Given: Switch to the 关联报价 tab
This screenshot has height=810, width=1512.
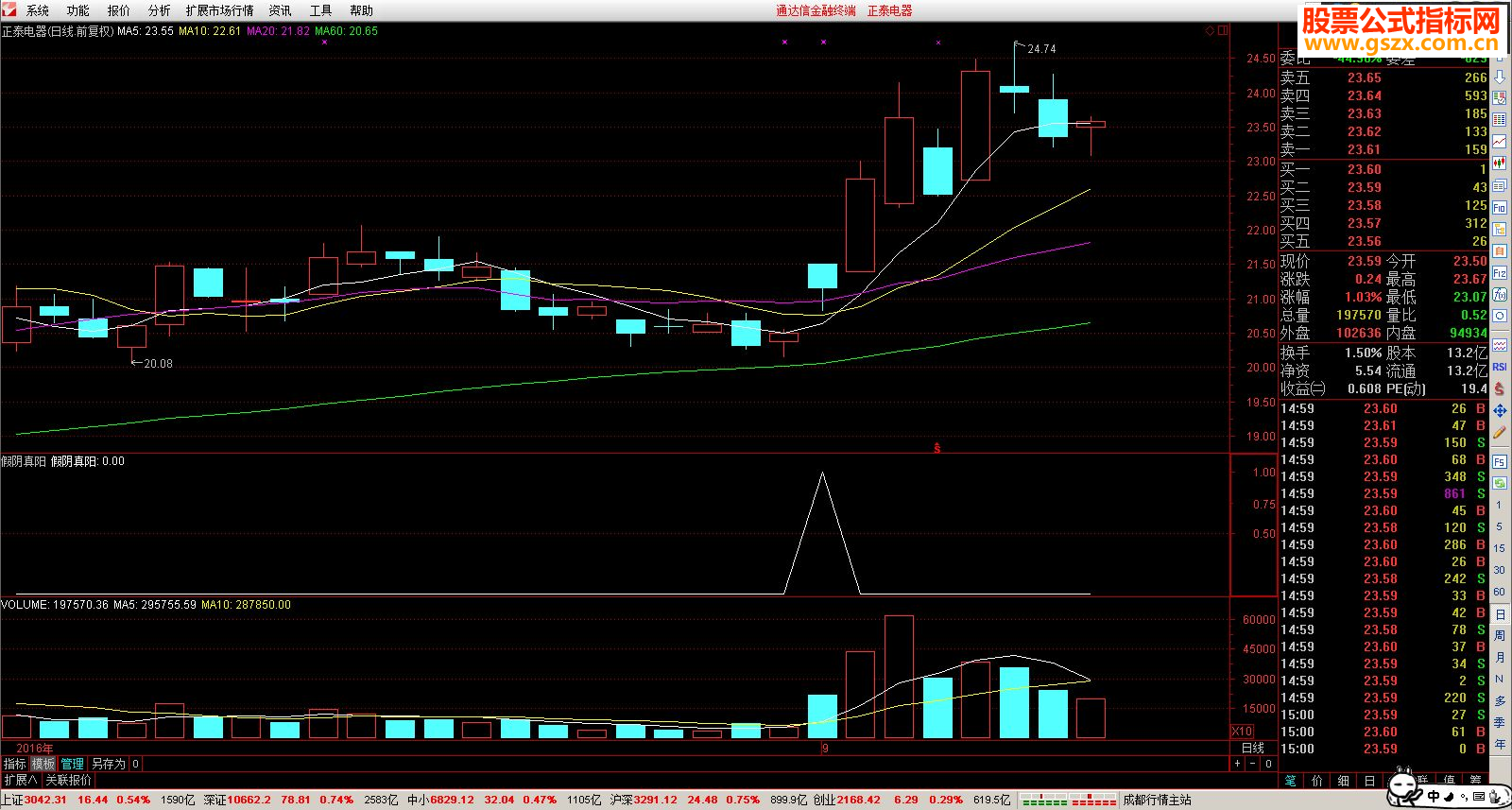Looking at the screenshot, I should tap(69, 781).
